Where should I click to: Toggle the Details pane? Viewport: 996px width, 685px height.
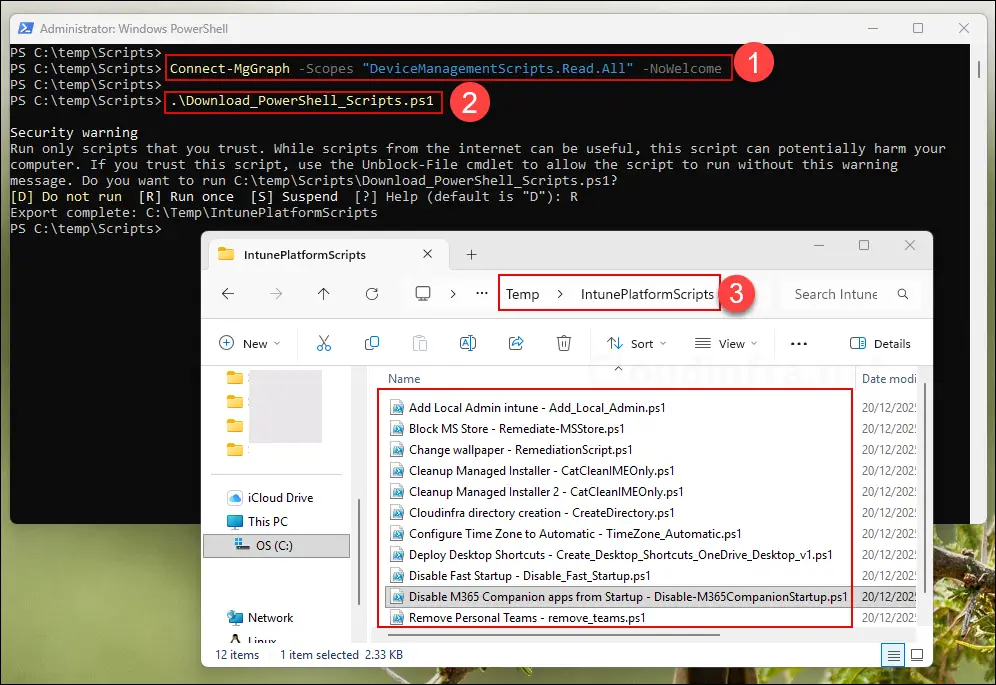coord(879,343)
